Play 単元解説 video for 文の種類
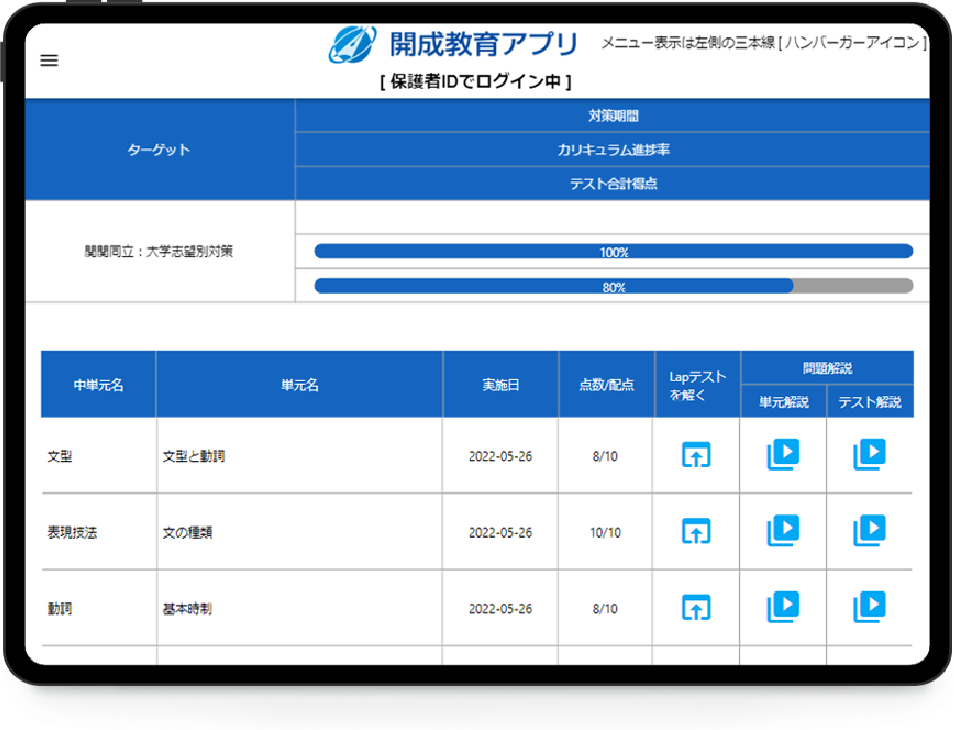The image size is (954, 730). tap(783, 530)
